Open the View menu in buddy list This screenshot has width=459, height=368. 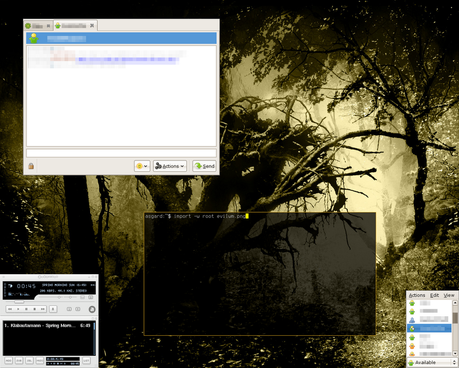coord(449,295)
